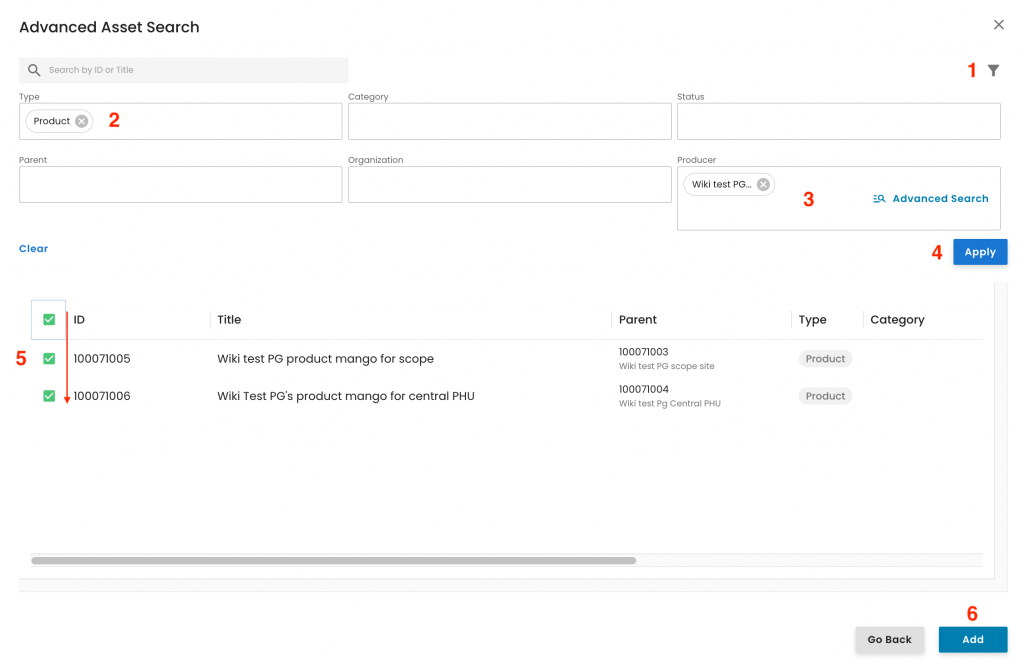Toggle the select-all header checkbox
Screen dimensions: 1024x669
click(x=49, y=320)
